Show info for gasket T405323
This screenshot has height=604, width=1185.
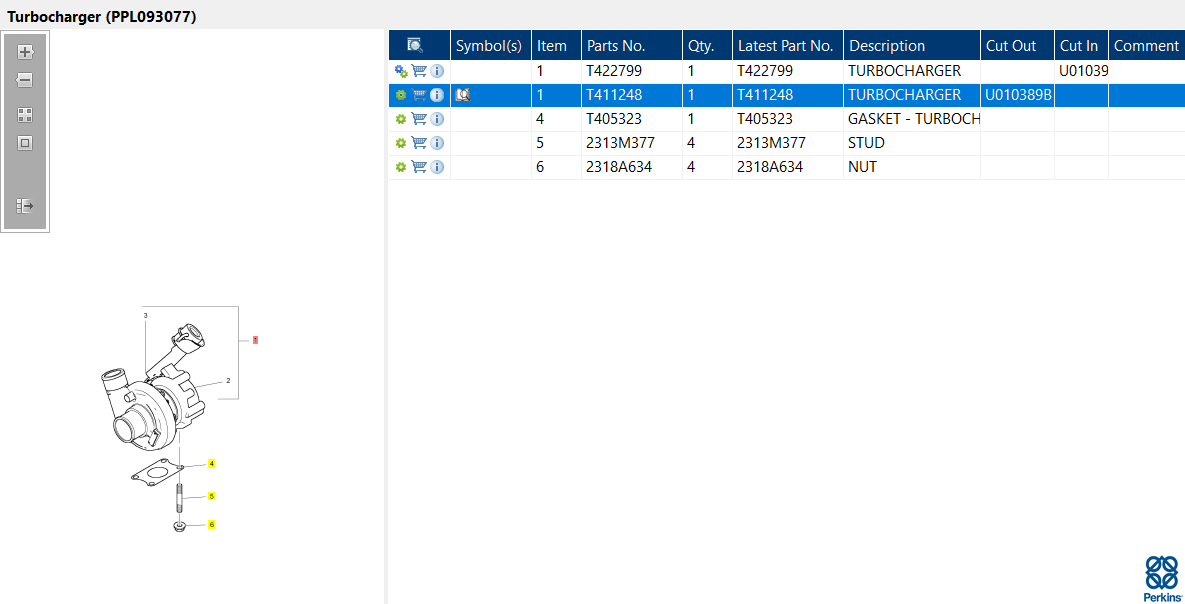coord(437,119)
